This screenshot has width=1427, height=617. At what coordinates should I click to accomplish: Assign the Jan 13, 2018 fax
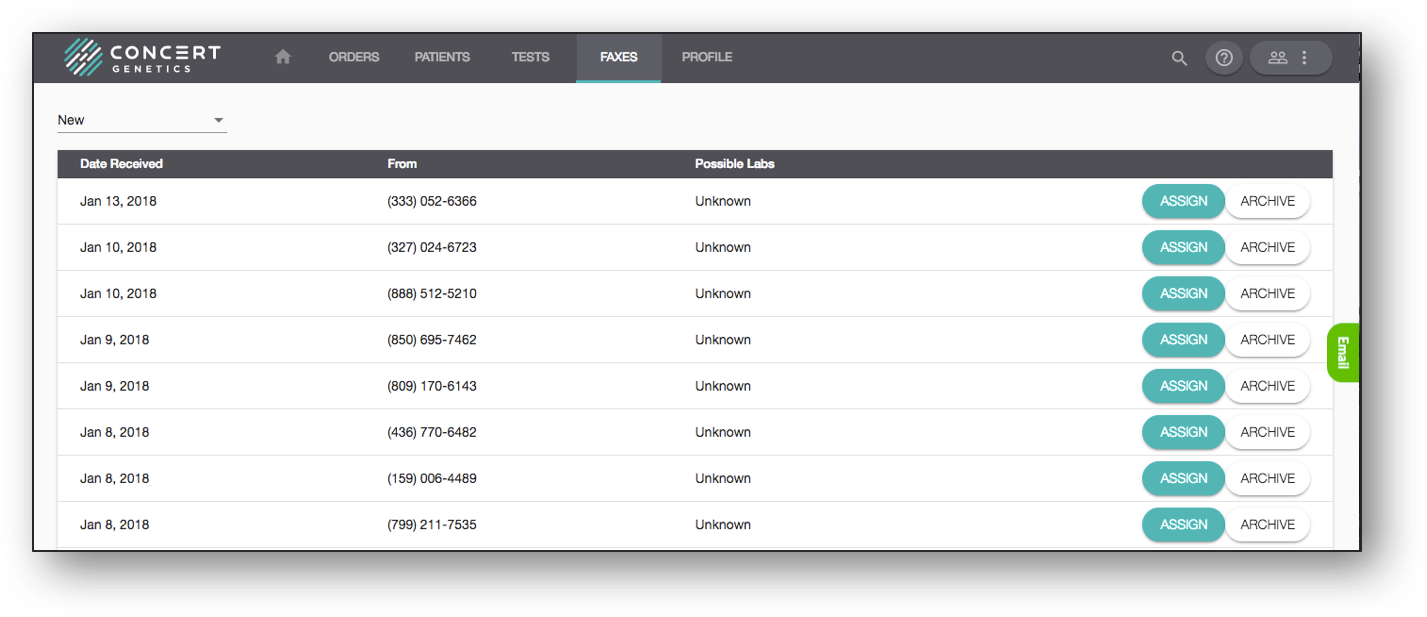click(x=1183, y=201)
